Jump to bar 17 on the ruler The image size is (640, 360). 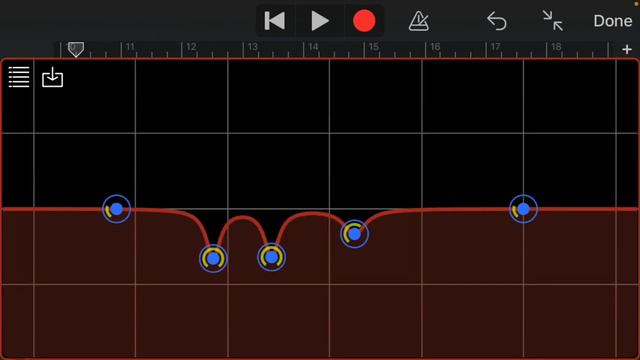click(x=496, y=47)
